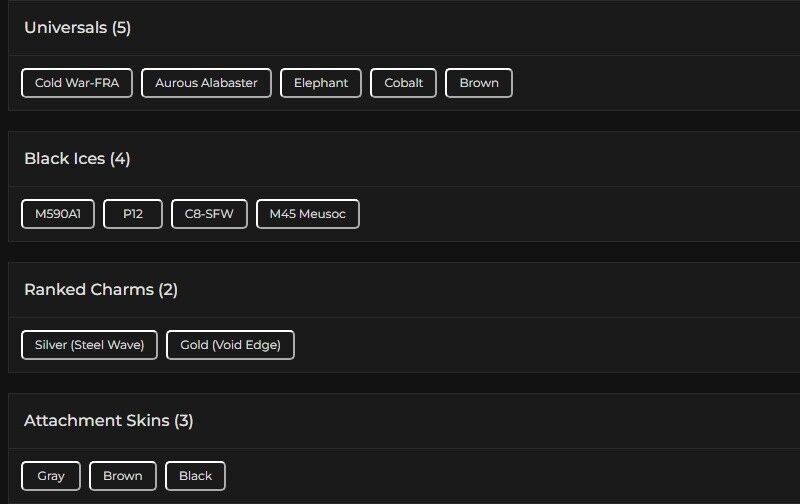Select the M45 Meusoc tag
800x504 pixels.
pyautogui.click(x=308, y=214)
